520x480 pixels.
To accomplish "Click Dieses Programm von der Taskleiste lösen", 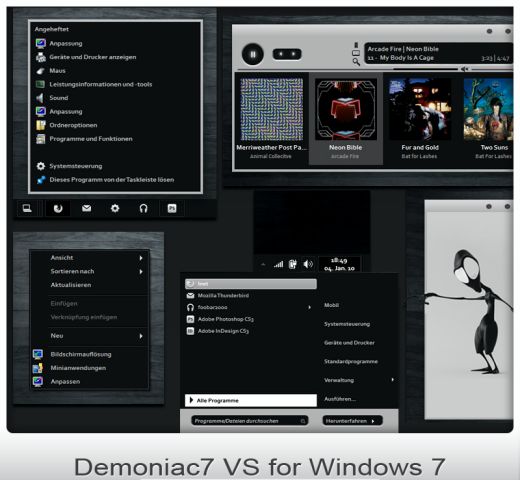I will click(x=112, y=180).
